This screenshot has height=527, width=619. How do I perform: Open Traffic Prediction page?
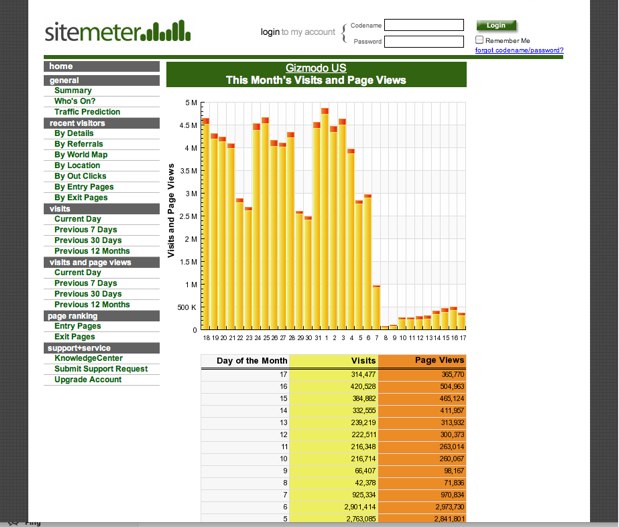coord(87,112)
